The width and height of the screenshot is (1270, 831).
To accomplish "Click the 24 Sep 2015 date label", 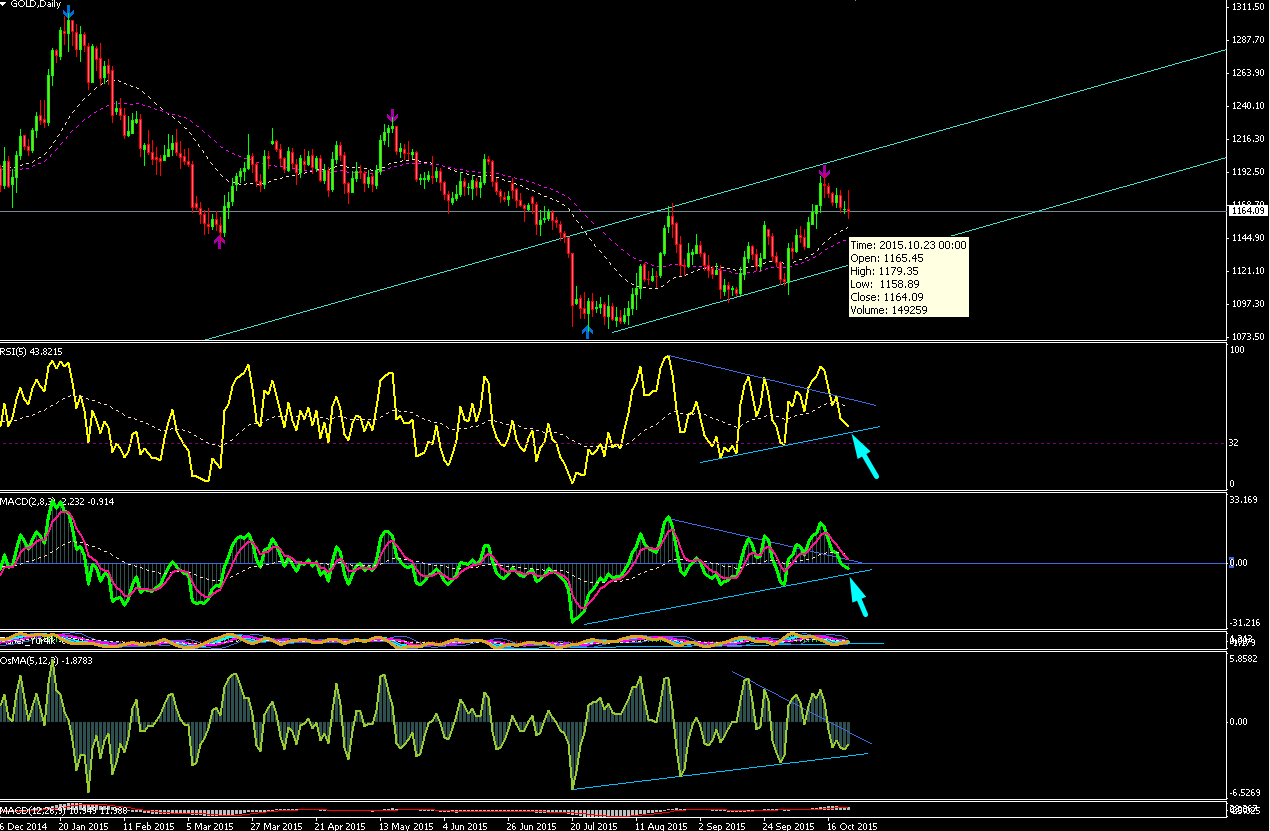I will click(x=789, y=826).
